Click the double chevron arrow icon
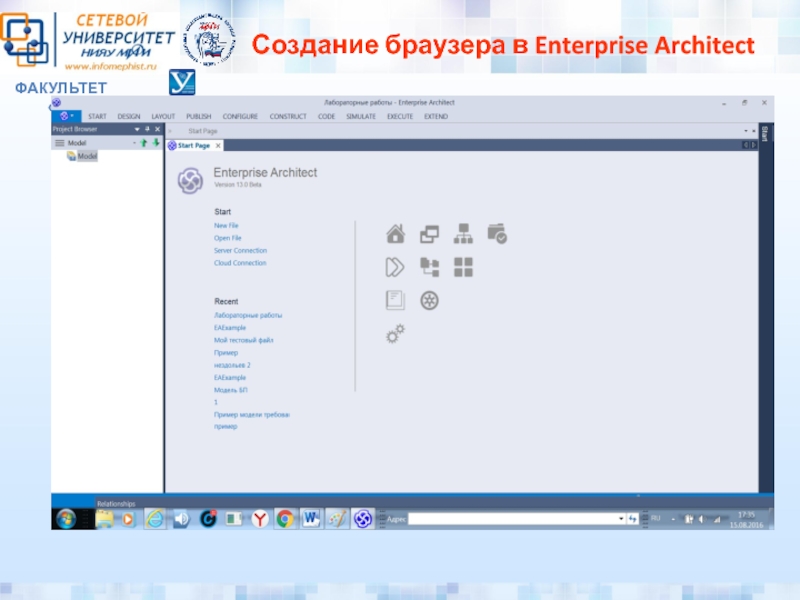This screenshot has height=600, width=800. click(x=395, y=267)
